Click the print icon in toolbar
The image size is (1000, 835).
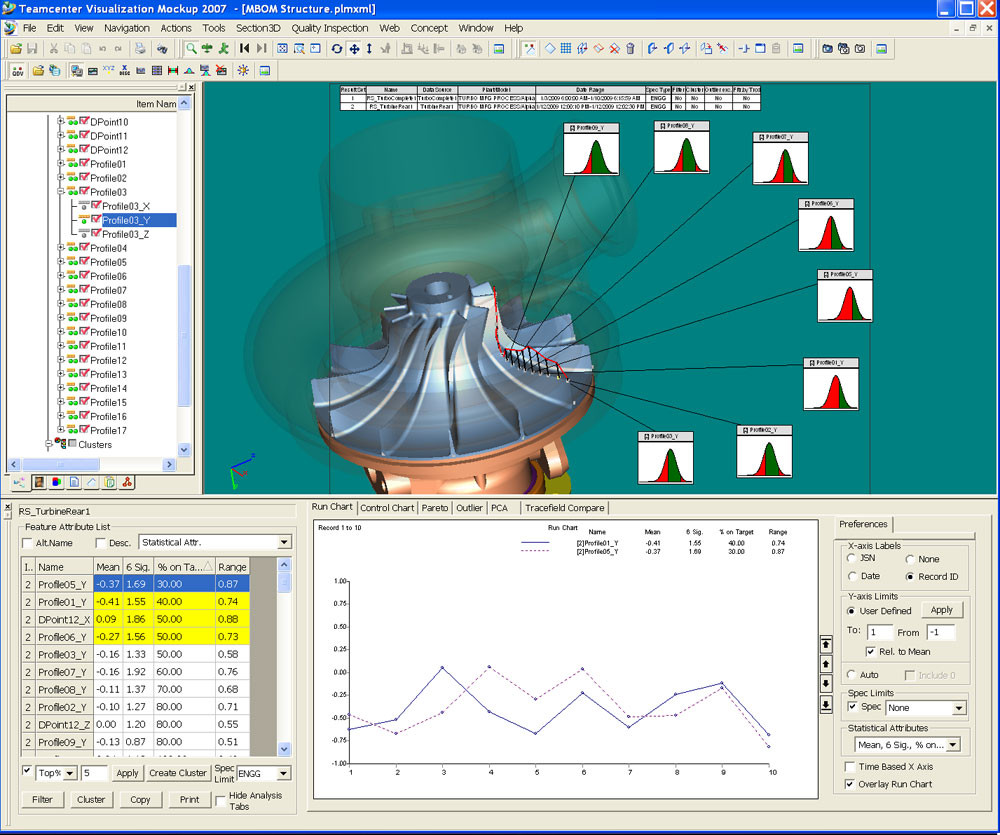click(x=140, y=48)
